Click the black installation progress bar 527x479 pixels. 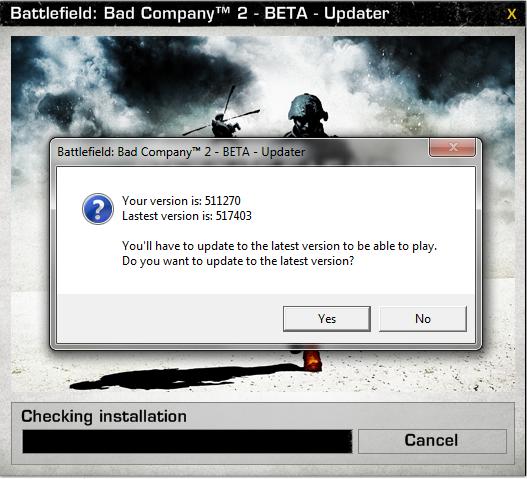(x=187, y=441)
